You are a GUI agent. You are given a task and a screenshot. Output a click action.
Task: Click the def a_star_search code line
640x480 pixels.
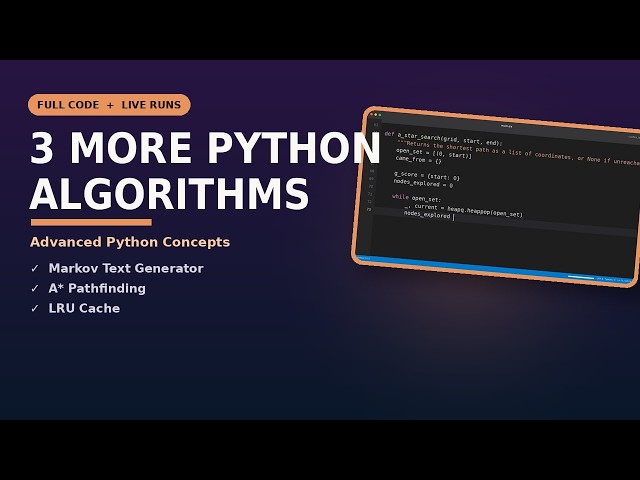tap(443, 138)
